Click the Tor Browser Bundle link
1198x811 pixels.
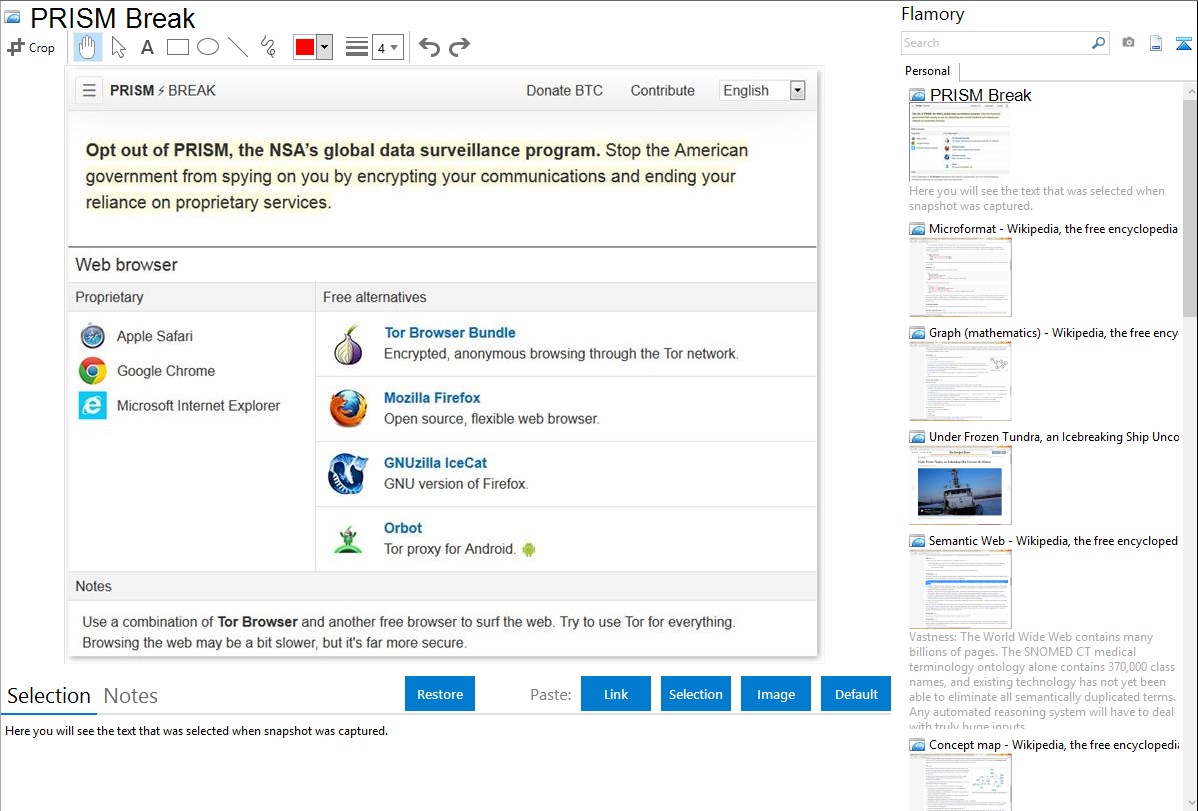tap(450, 332)
